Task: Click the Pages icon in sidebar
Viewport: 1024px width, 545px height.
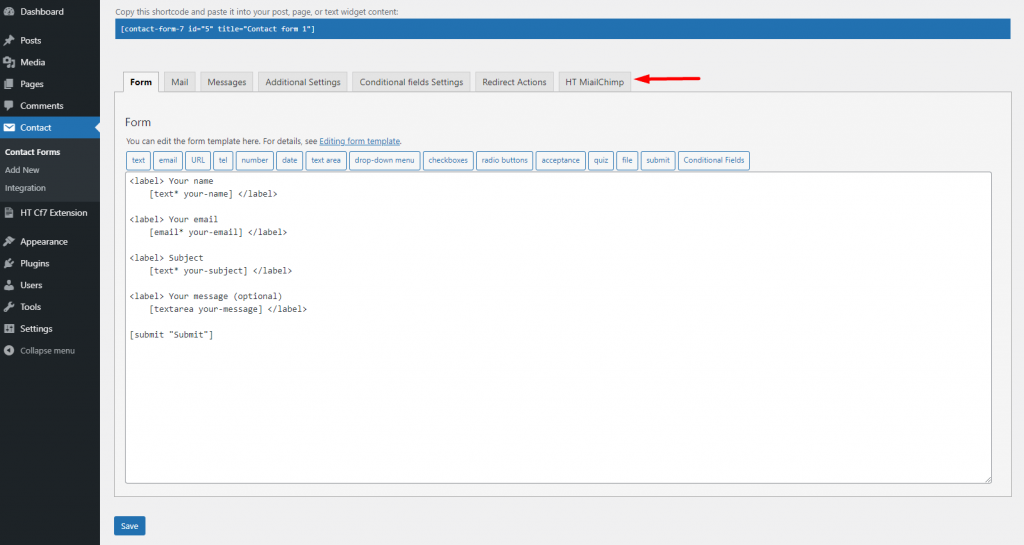Action: coord(9,84)
